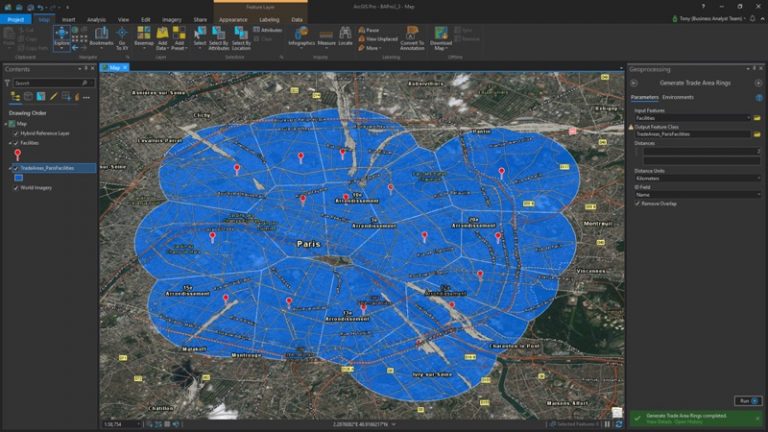This screenshot has width=768, height=432.
Task: Open the Bookmarks menu
Action: [101, 38]
